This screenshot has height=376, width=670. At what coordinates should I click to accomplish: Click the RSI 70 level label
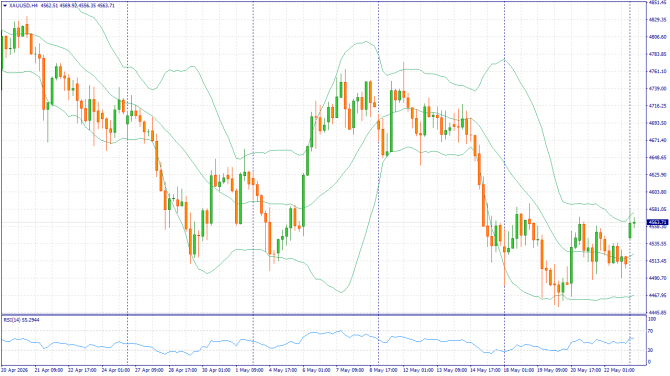(651, 331)
